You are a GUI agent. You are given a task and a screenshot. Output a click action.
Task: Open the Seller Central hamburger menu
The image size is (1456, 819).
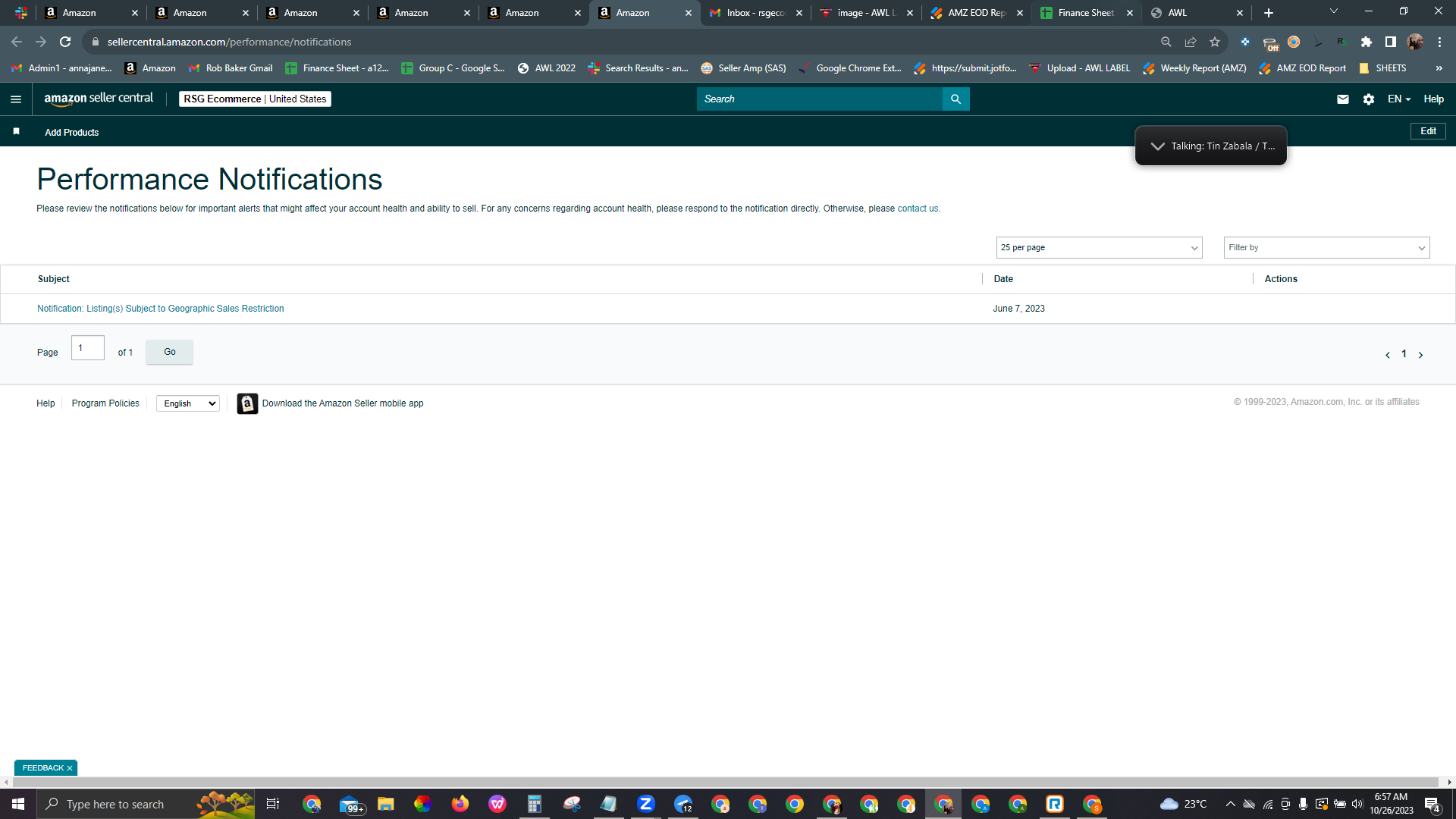click(16, 99)
